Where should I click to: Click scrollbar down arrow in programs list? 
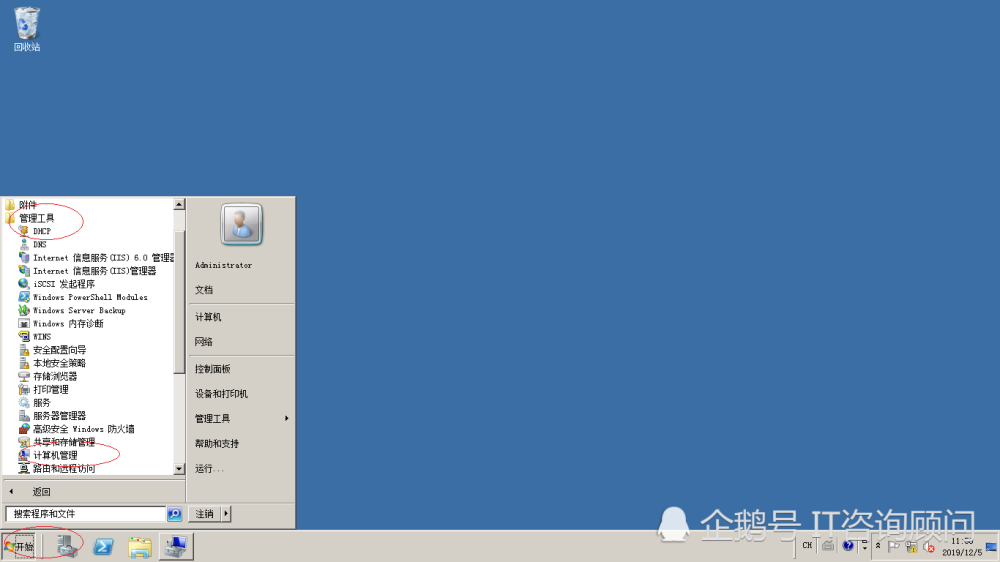point(179,469)
